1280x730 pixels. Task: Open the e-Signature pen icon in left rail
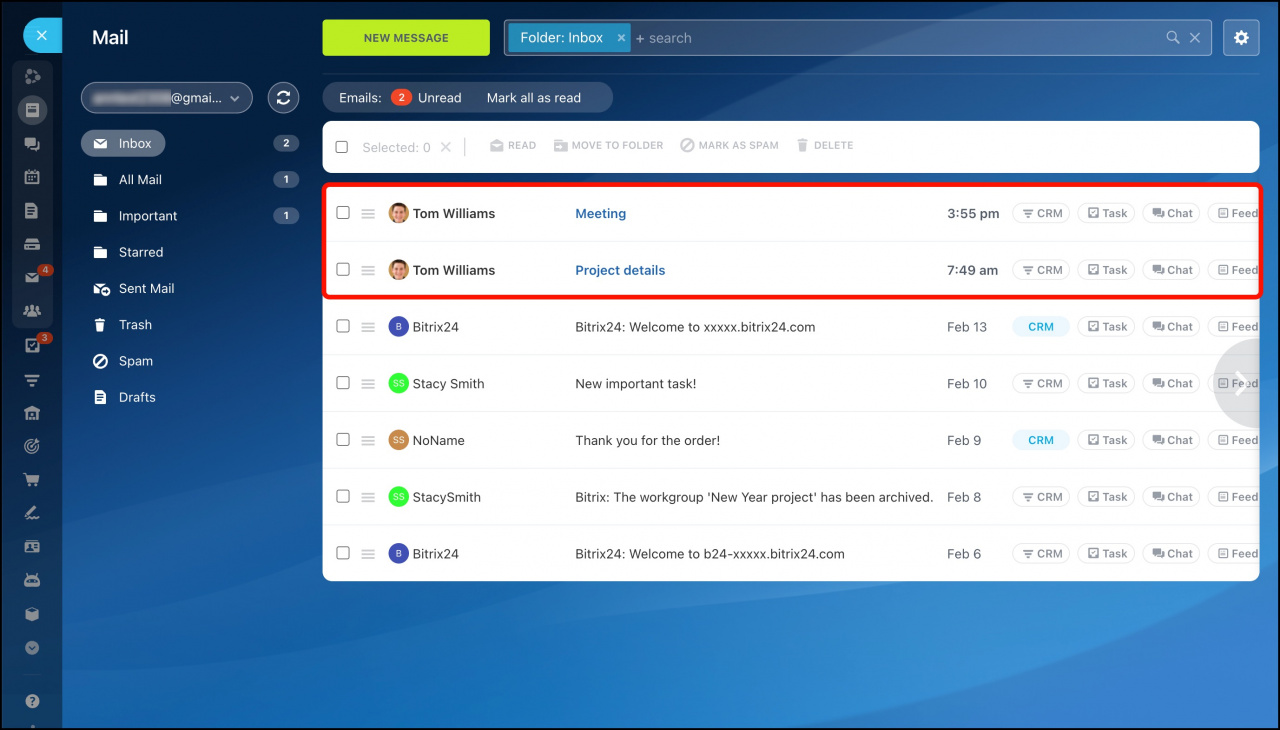[32, 514]
